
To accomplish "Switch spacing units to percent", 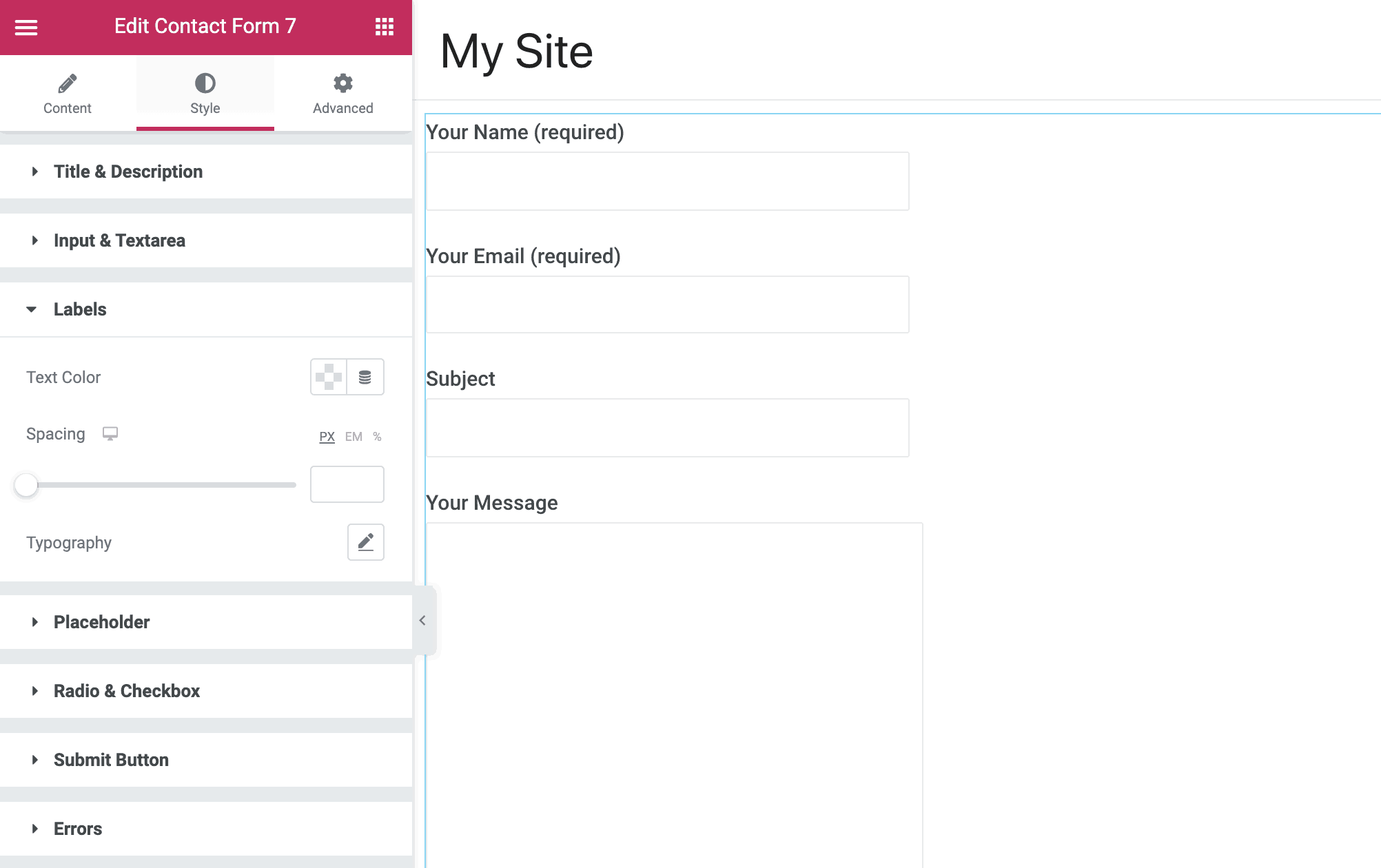I will pos(376,436).
